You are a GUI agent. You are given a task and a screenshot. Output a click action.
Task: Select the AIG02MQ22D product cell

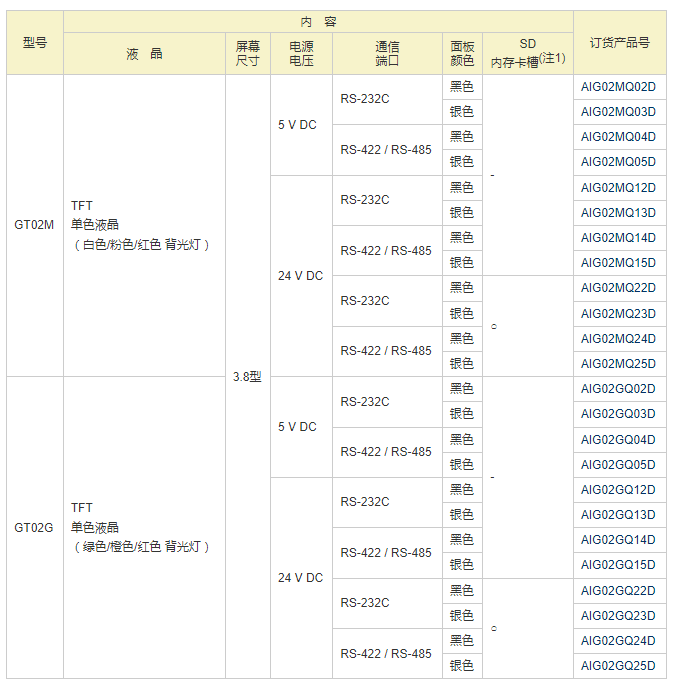618,288
